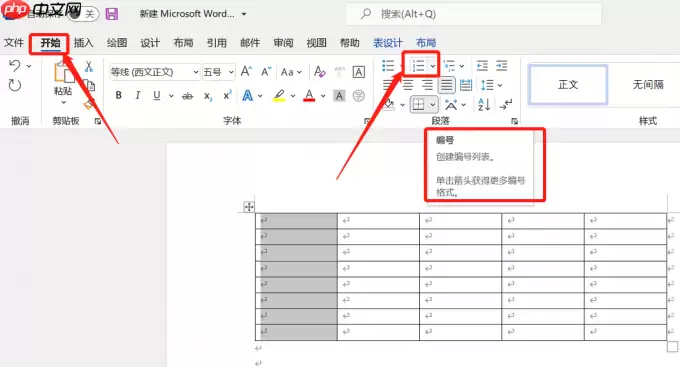This screenshot has height=367, width=680.
Task: Center align the text
Action: (x=408, y=85)
